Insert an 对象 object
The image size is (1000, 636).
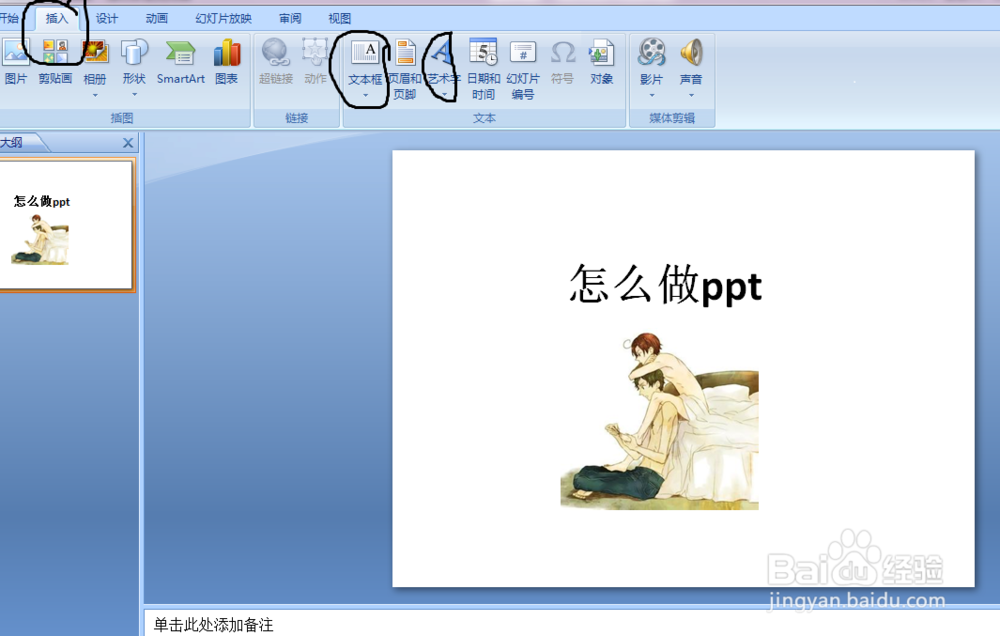pos(601,61)
